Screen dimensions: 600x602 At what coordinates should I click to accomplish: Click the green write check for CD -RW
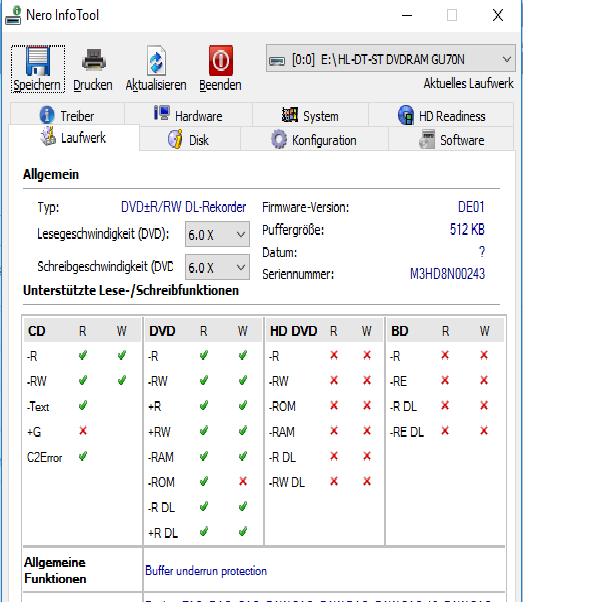[122, 380]
